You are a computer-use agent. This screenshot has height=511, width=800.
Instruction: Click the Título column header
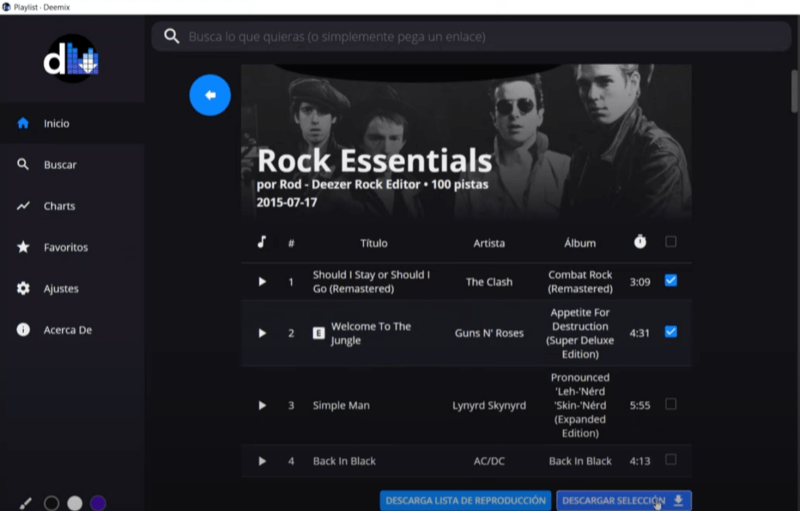[x=373, y=243]
